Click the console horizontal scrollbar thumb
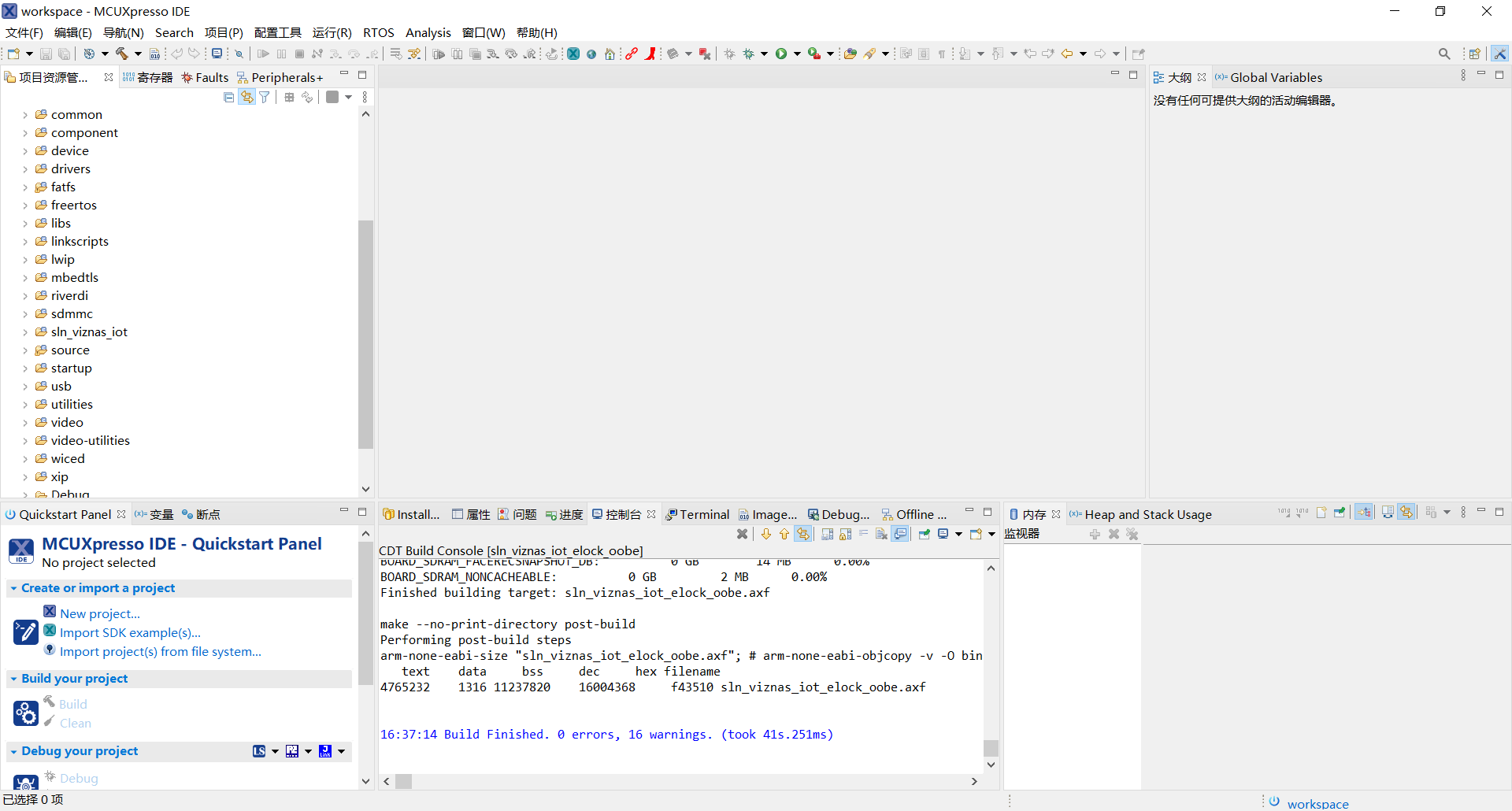This screenshot has width=1512, height=811. coord(404,781)
